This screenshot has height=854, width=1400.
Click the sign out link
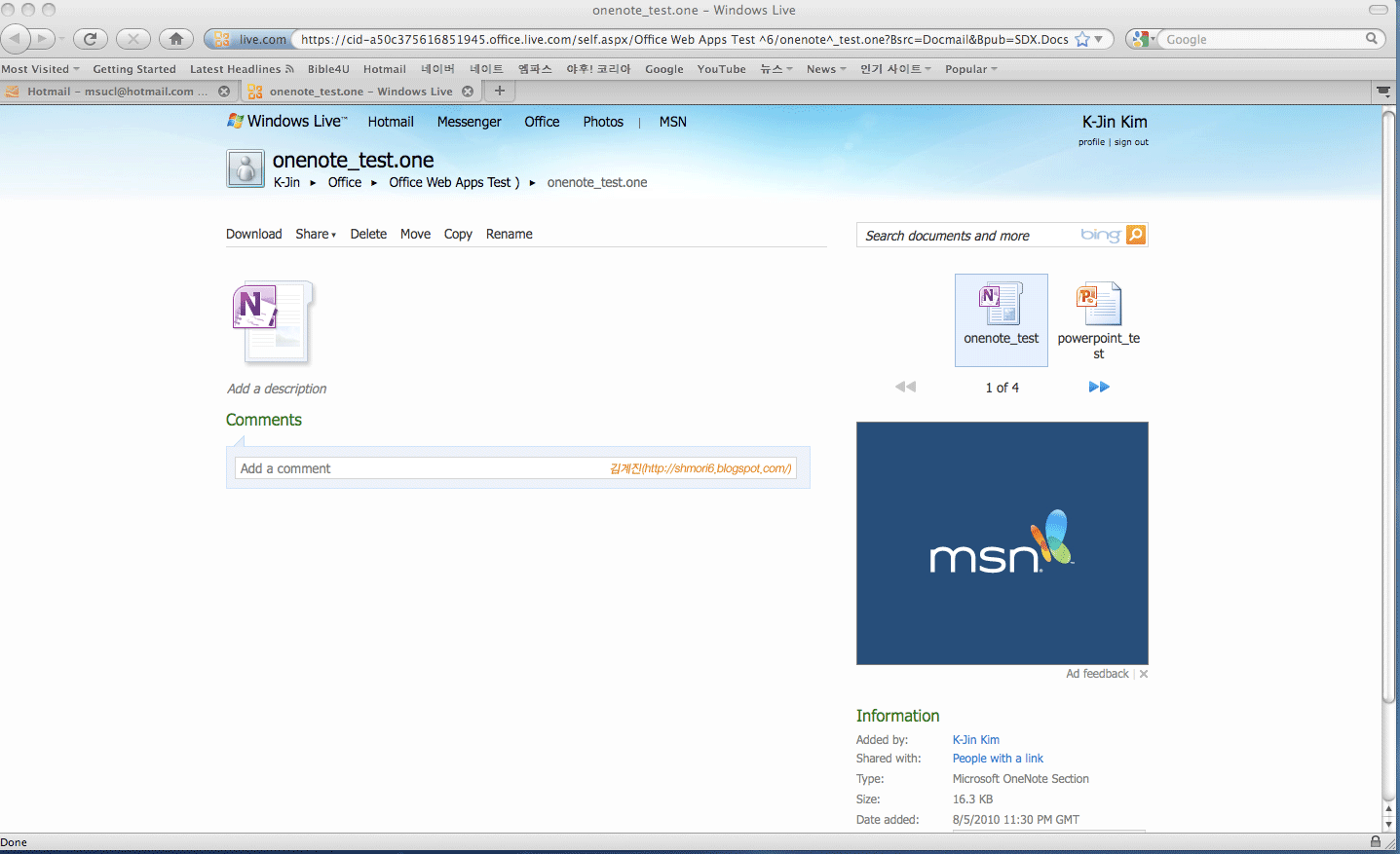pyautogui.click(x=1131, y=142)
